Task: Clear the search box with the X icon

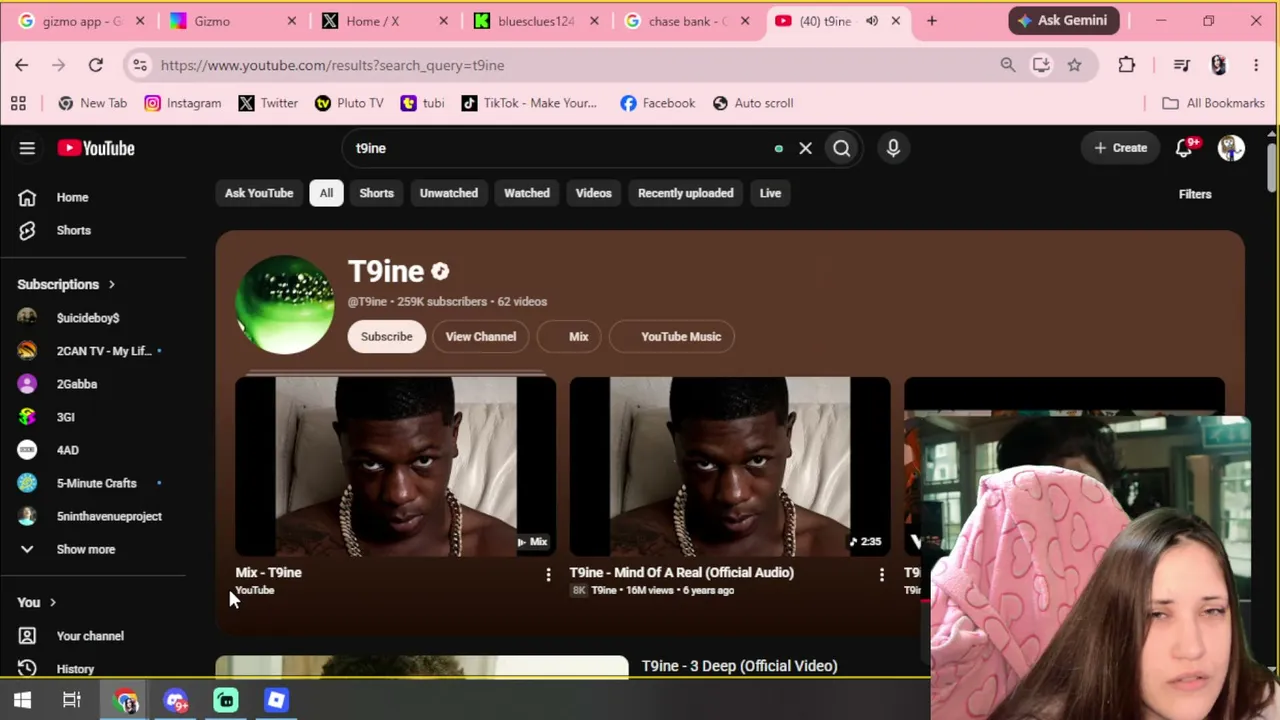Action: coord(805,148)
